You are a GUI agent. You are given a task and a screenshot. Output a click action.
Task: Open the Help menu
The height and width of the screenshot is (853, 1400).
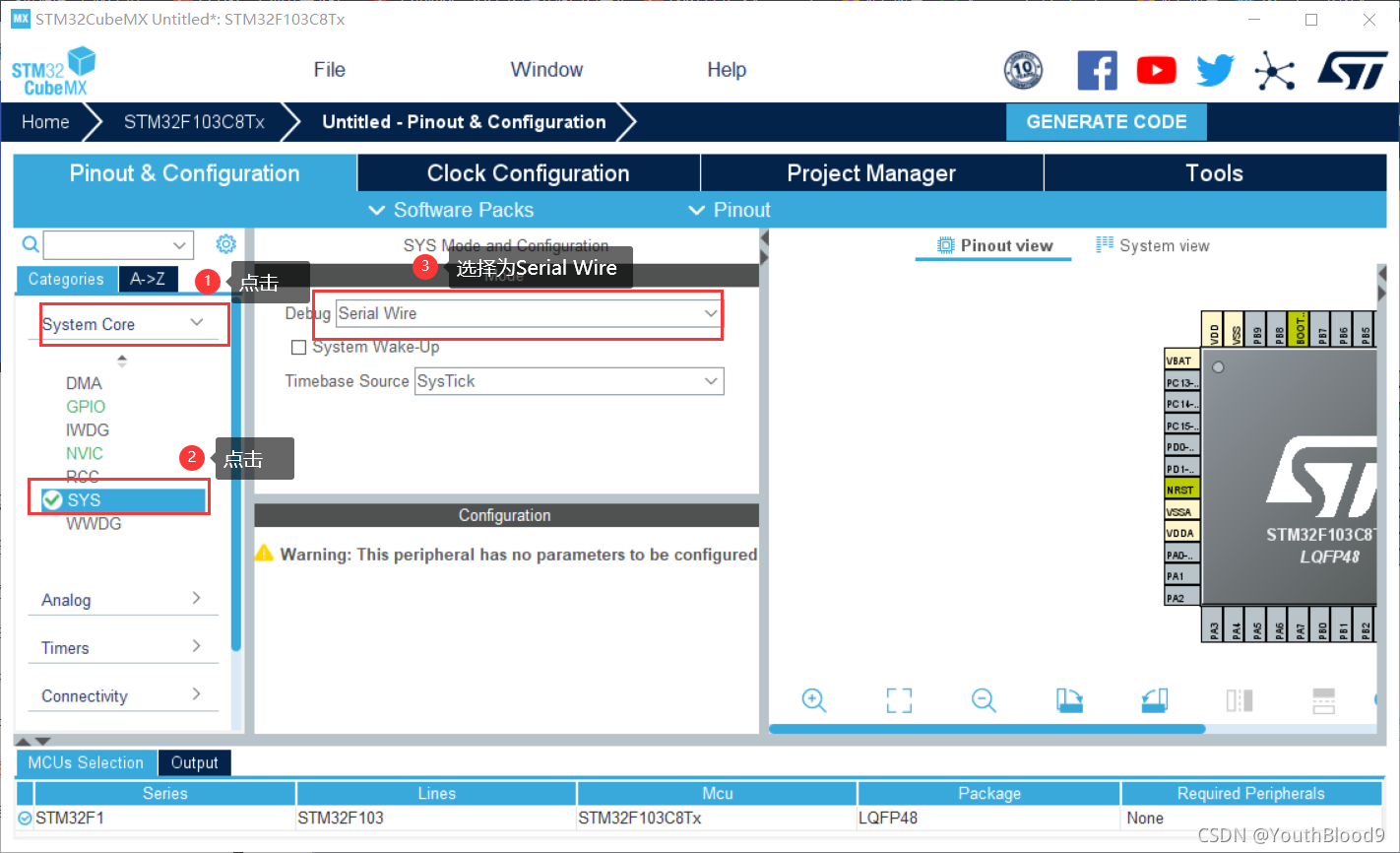coord(727,70)
